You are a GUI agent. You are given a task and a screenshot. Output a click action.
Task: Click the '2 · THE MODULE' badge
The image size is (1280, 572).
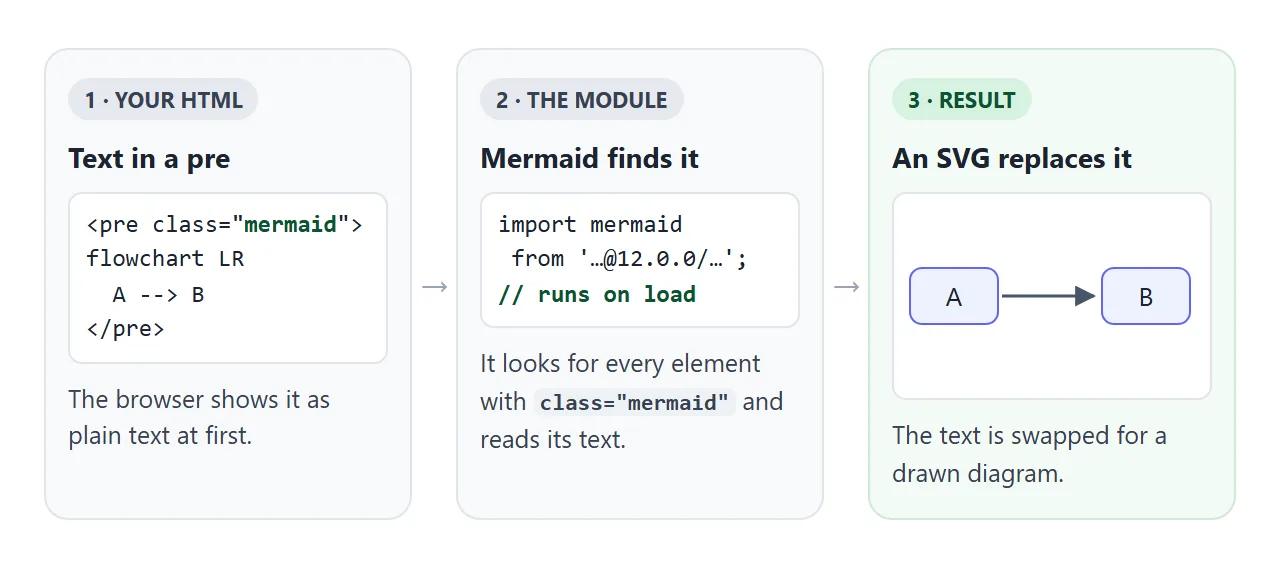coord(582,100)
